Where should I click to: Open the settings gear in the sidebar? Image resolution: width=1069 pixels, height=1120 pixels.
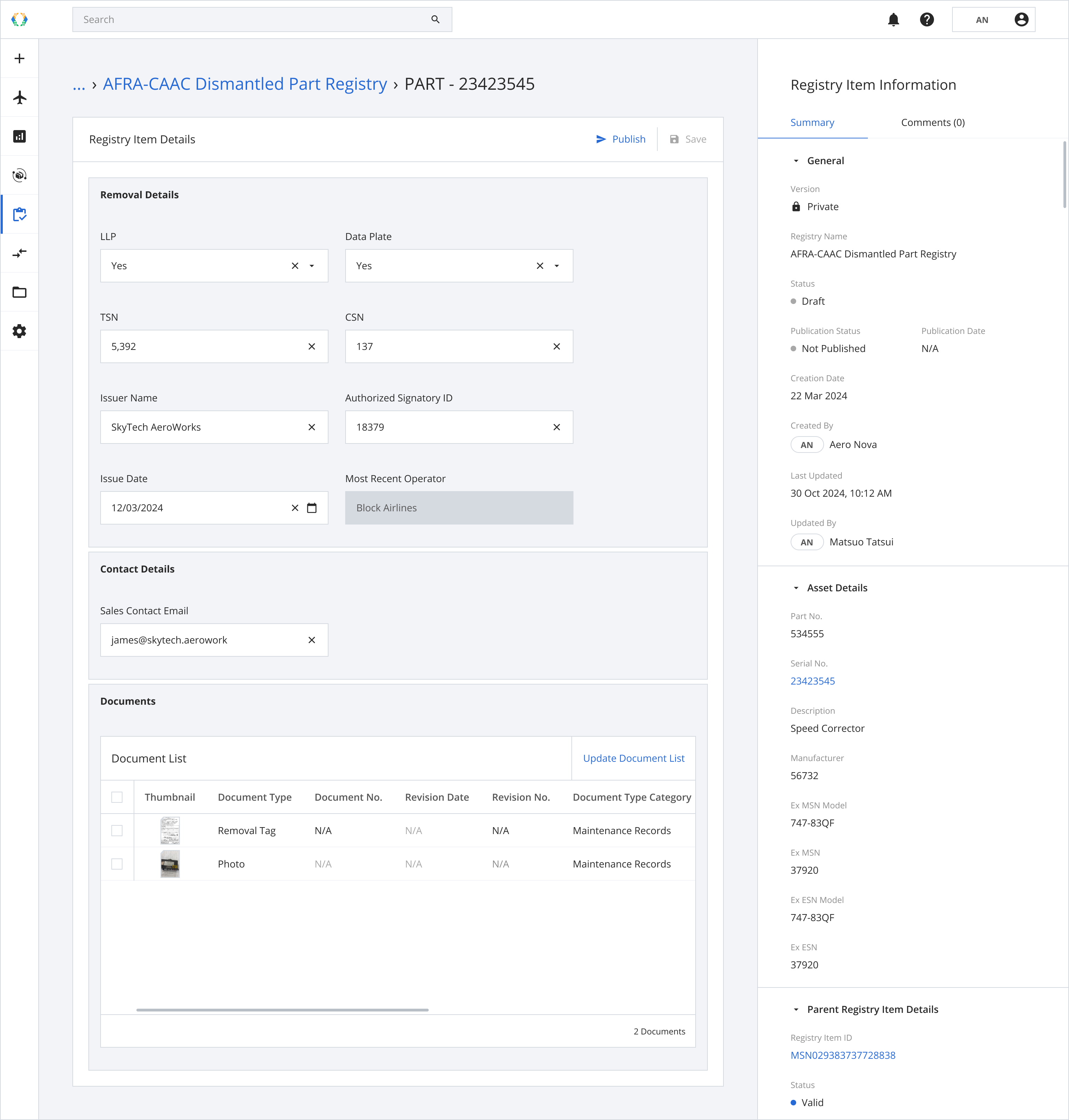tap(19, 331)
